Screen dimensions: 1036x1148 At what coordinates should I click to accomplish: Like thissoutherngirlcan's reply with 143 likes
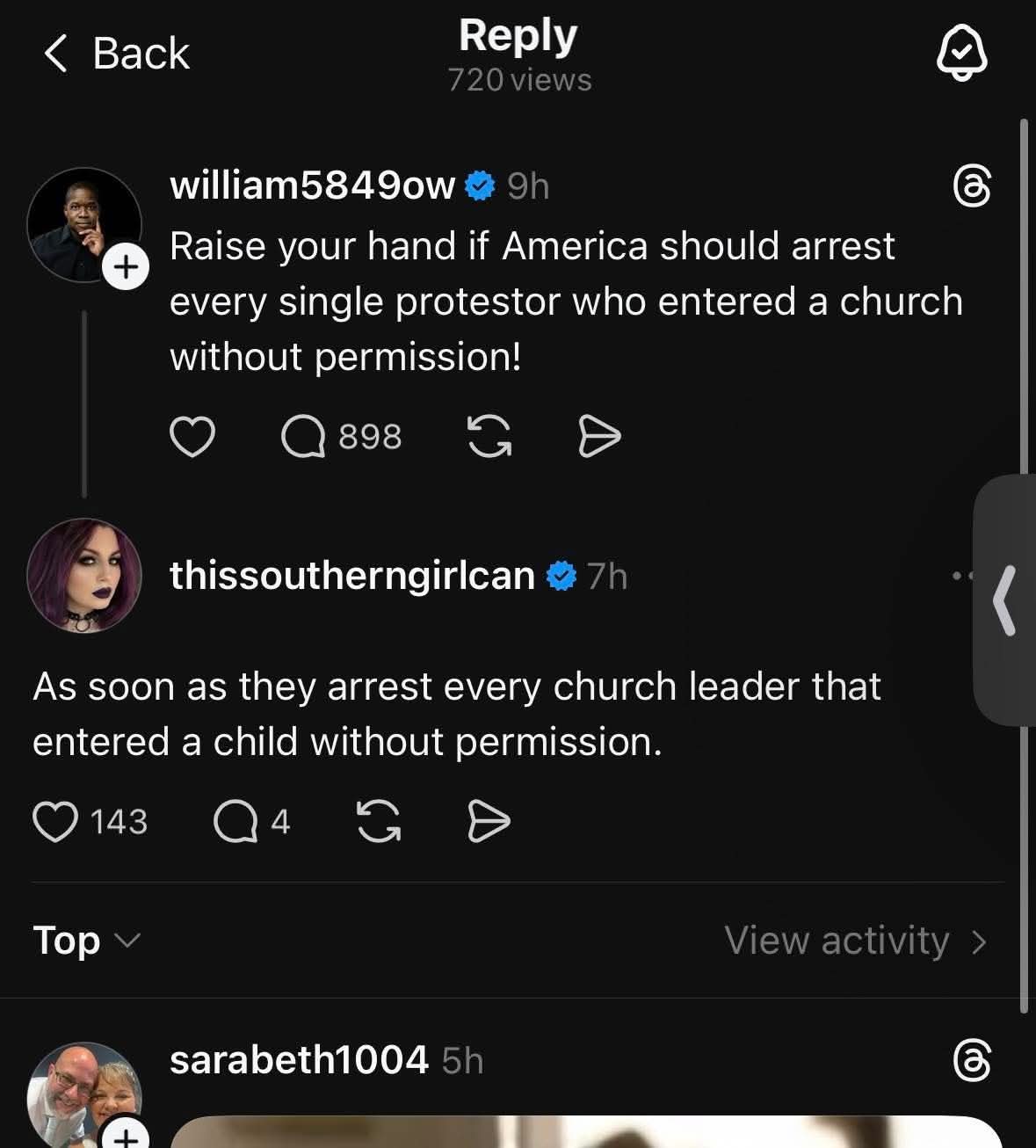point(90,822)
